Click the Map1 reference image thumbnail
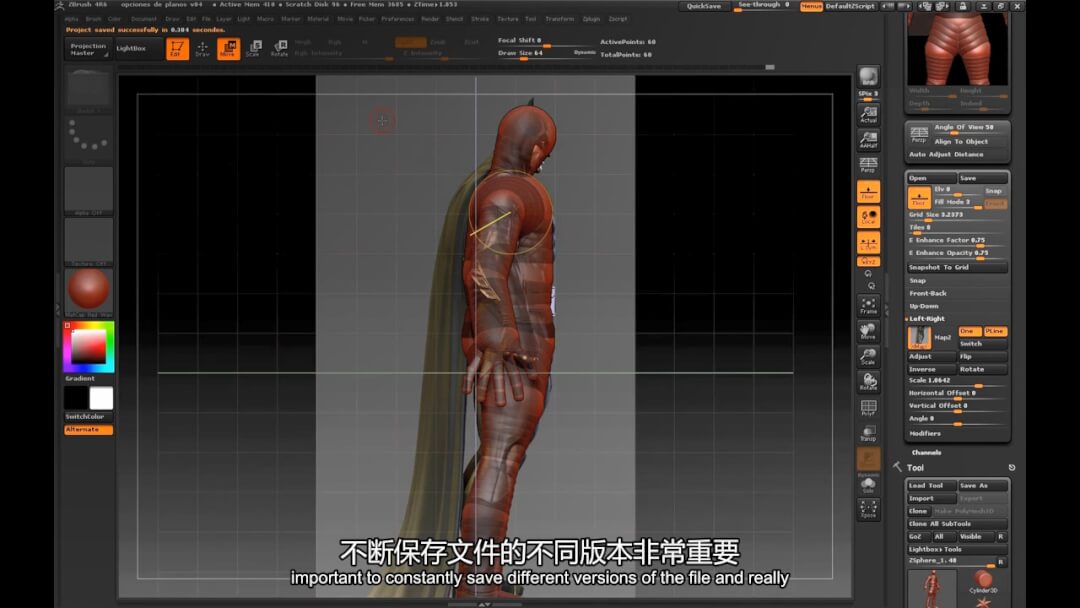The width and height of the screenshot is (1080, 608). [919, 337]
